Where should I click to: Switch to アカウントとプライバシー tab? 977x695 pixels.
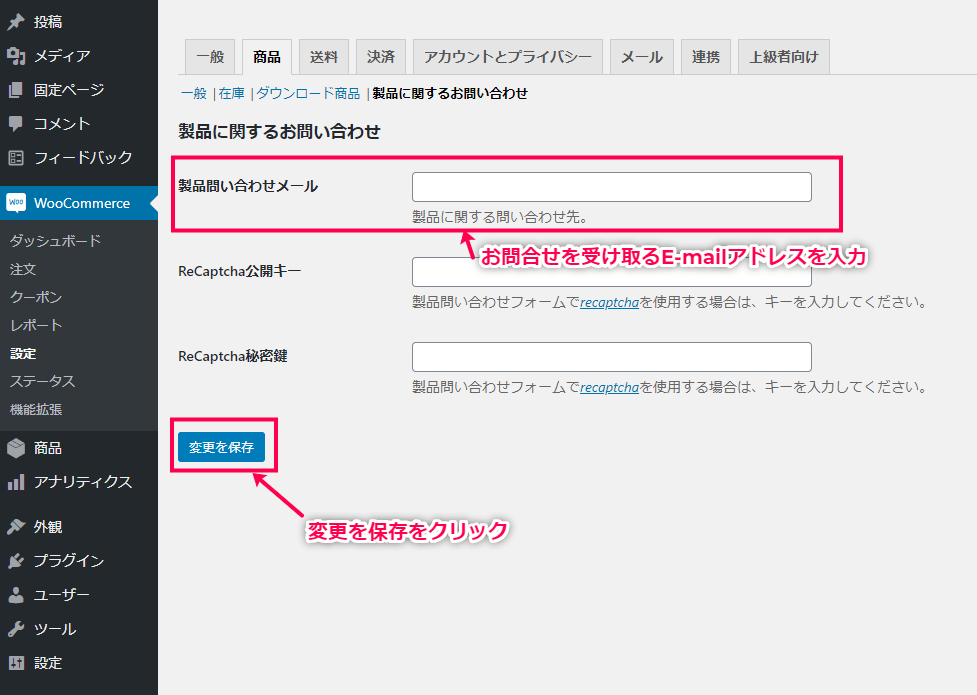click(508, 57)
